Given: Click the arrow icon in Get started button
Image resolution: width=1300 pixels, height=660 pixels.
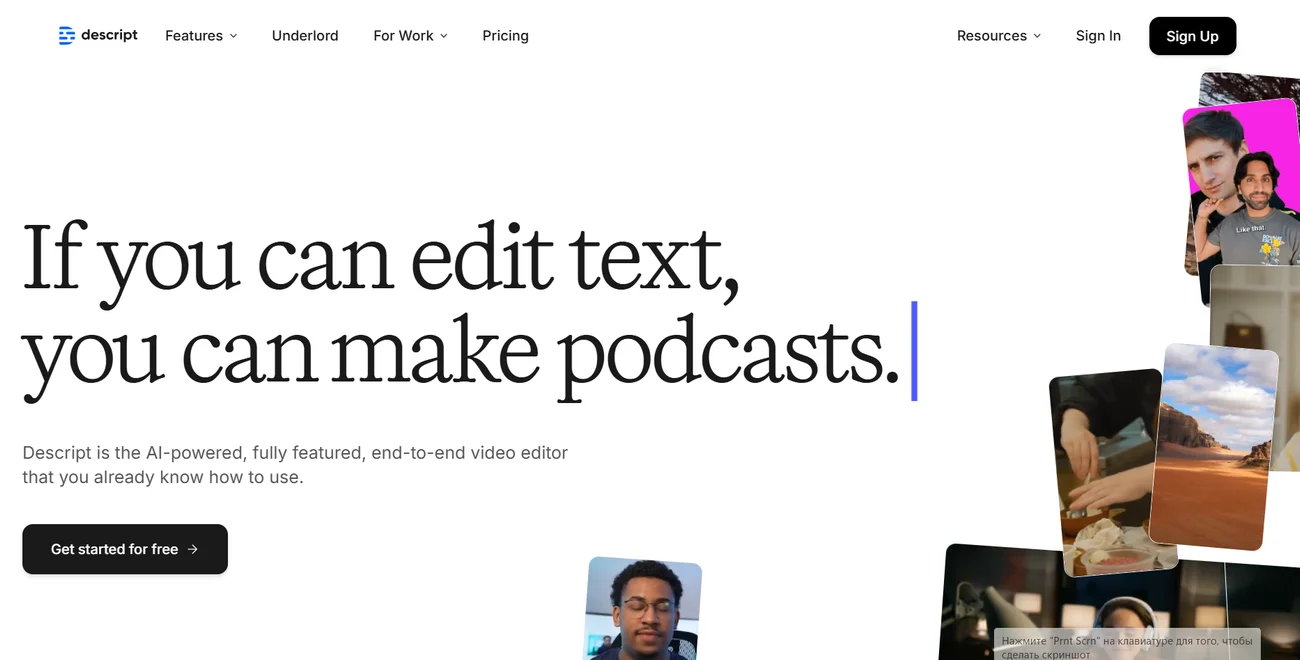Looking at the screenshot, I should 193,549.
